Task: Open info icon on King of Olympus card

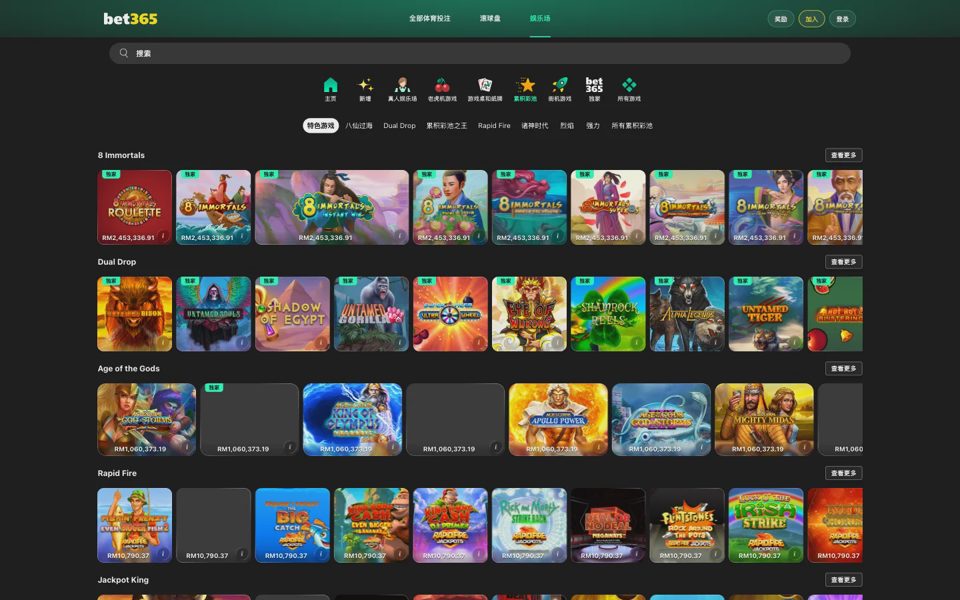Action: 393,447
